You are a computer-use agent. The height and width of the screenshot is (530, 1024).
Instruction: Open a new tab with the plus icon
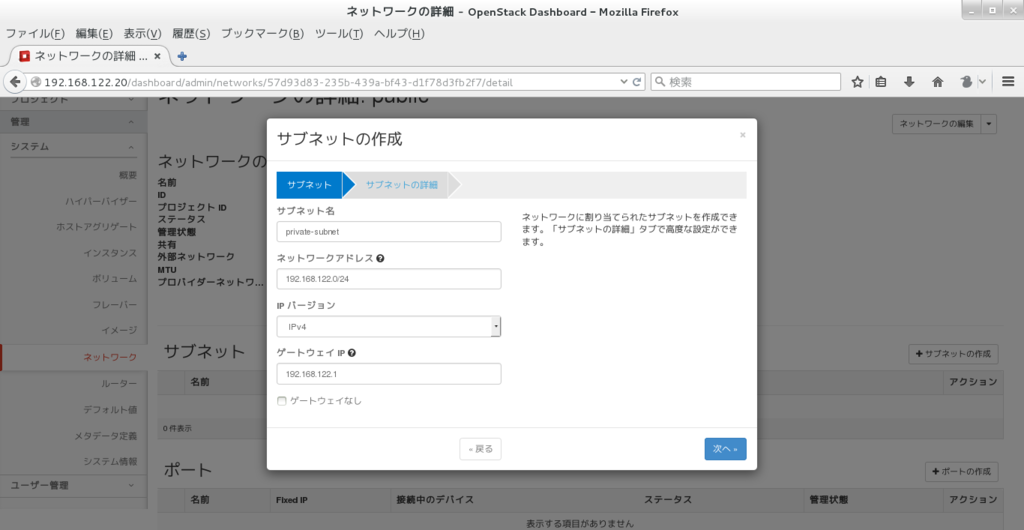click(x=182, y=56)
